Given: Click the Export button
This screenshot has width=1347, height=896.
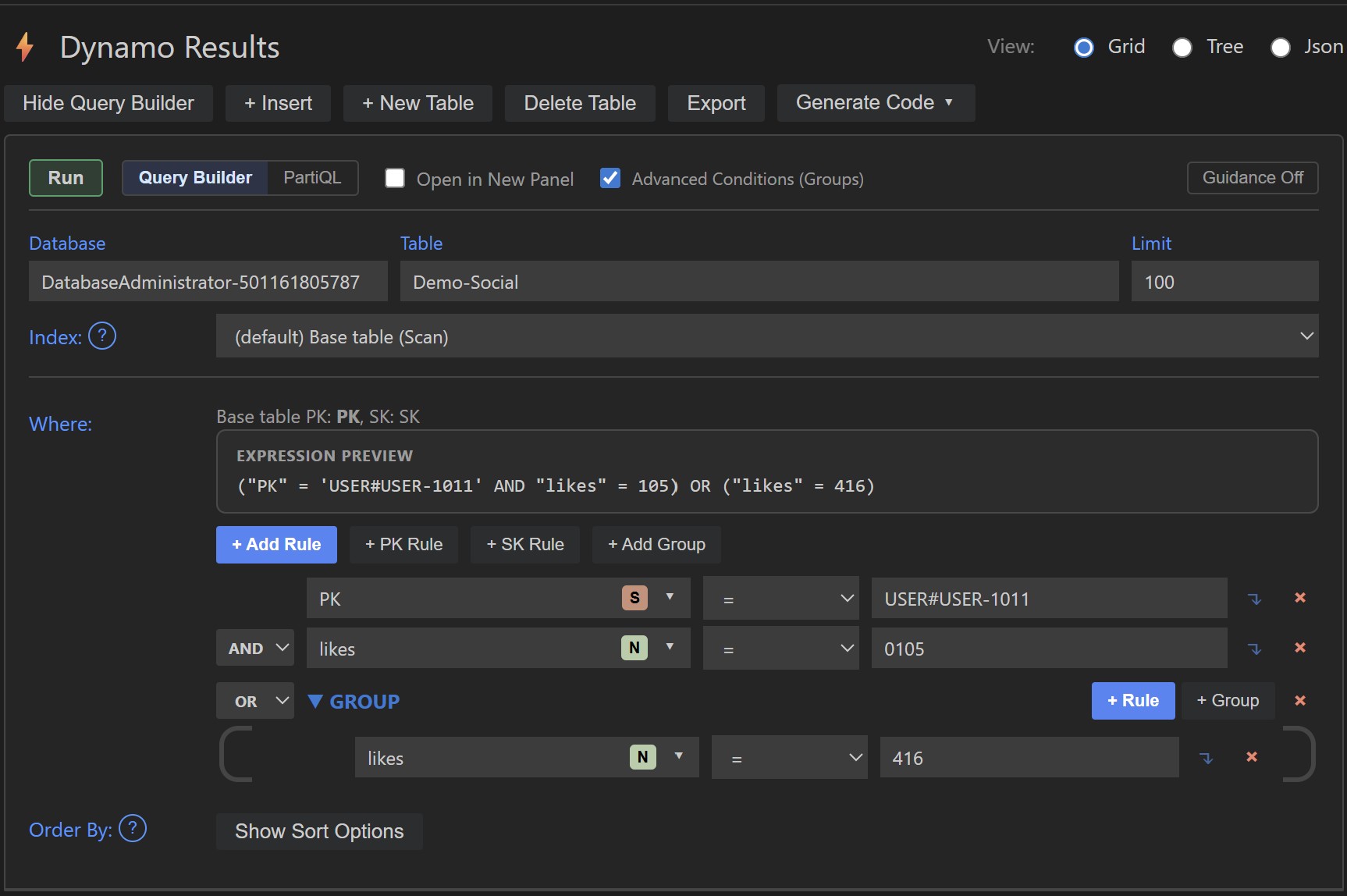Looking at the screenshot, I should [716, 103].
